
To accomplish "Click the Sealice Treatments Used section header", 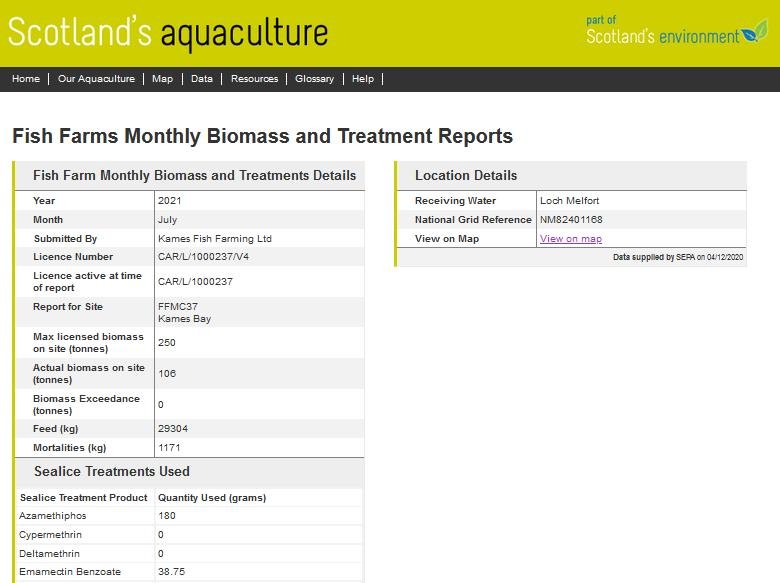I will click(x=112, y=471).
